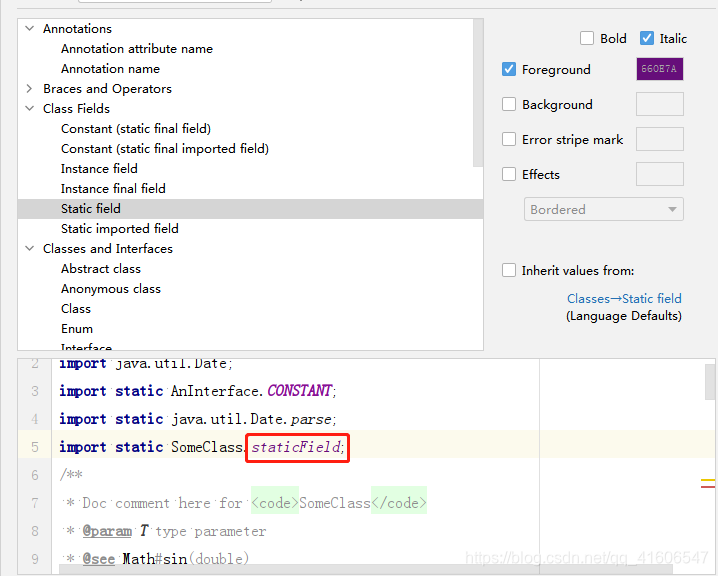The width and height of the screenshot is (718, 576).
Task: Click the Class Fields group label
Action: click(x=76, y=109)
